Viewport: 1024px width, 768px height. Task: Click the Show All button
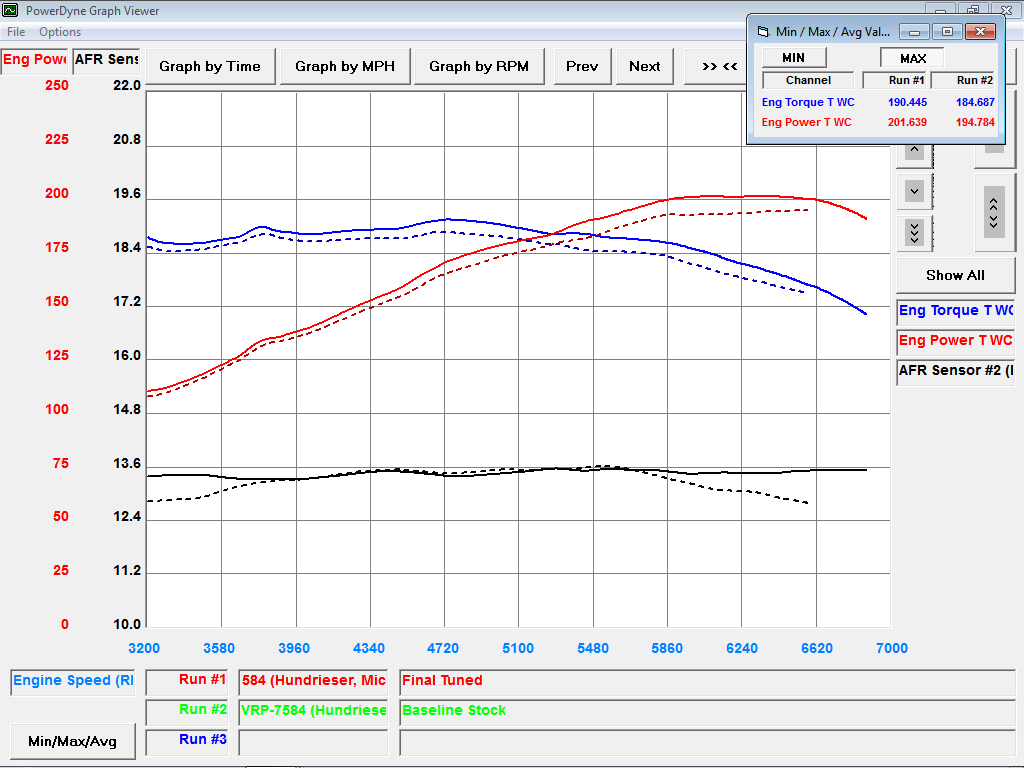(x=955, y=275)
